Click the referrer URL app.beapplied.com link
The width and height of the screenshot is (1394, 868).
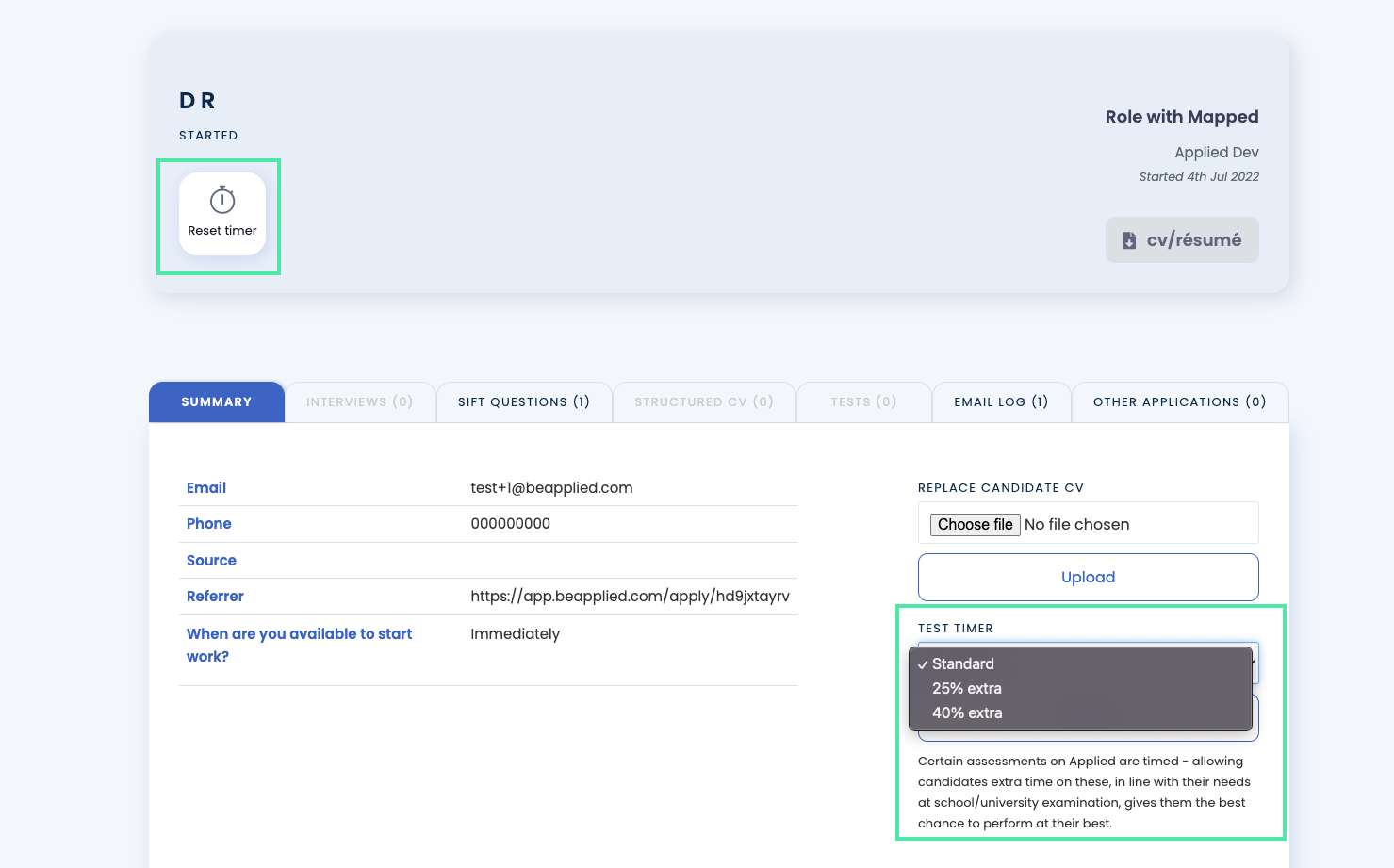pyautogui.click(x=630, y=597)
